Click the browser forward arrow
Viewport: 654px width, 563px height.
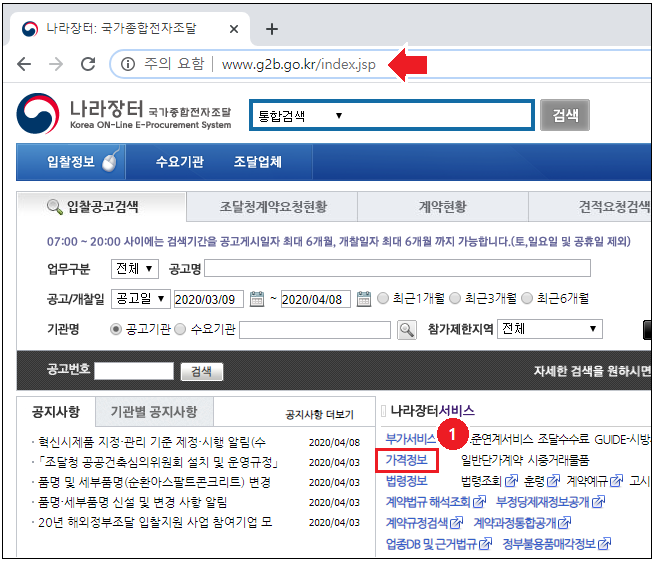coord(56,64)
